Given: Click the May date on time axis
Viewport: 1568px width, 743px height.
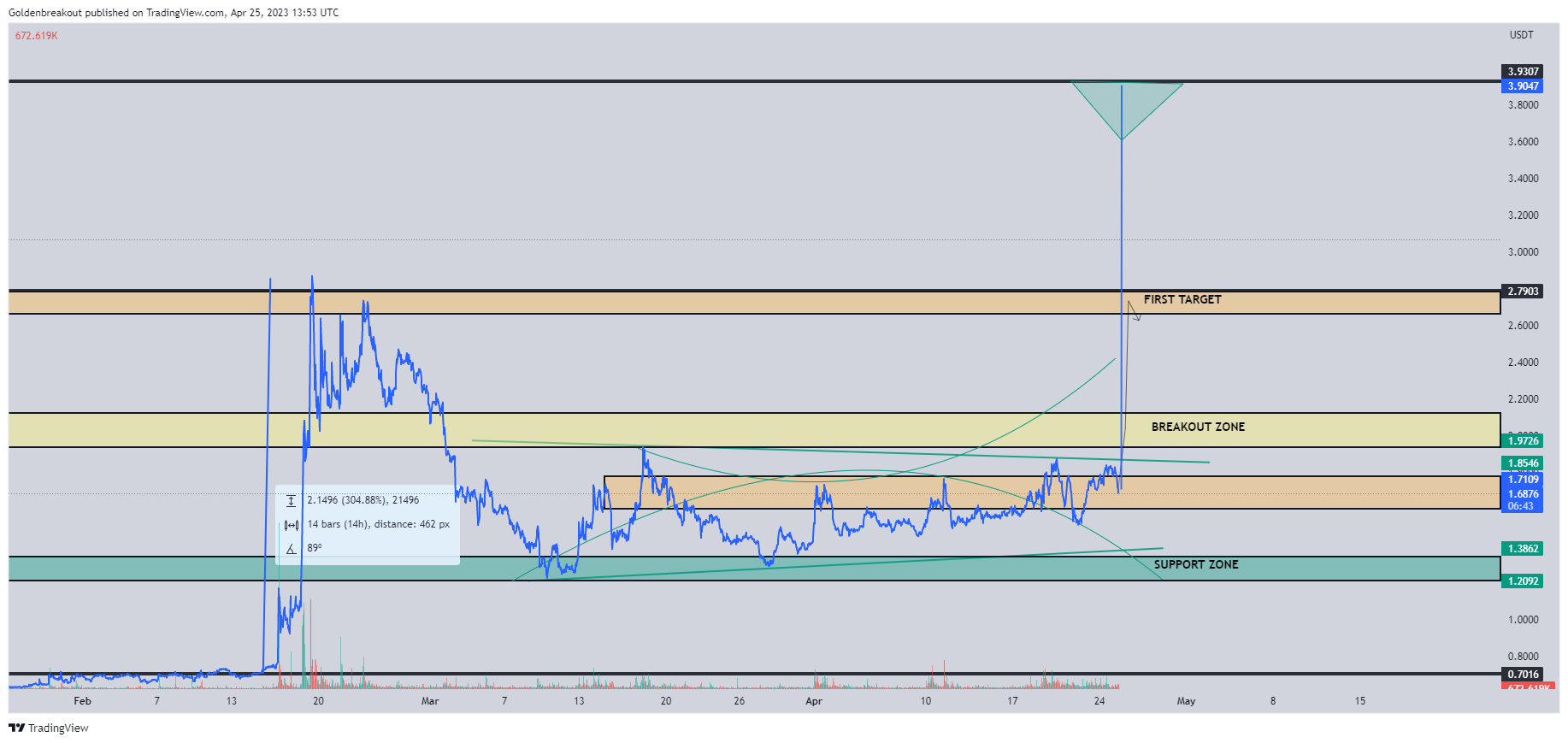Looking at the screenshot, I should [x=1186, y=701].
